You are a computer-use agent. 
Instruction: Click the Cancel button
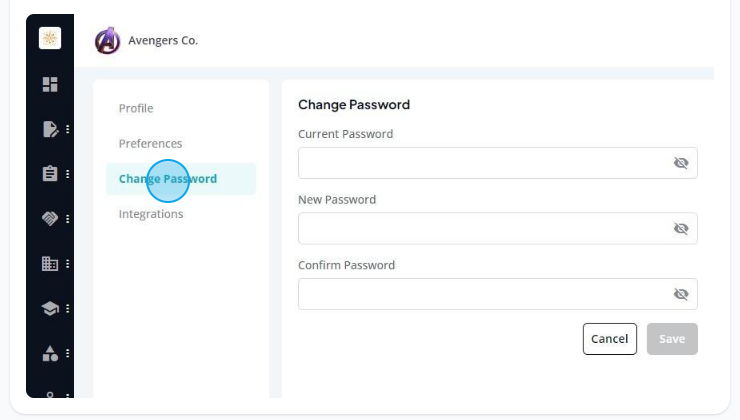(609, 339)
